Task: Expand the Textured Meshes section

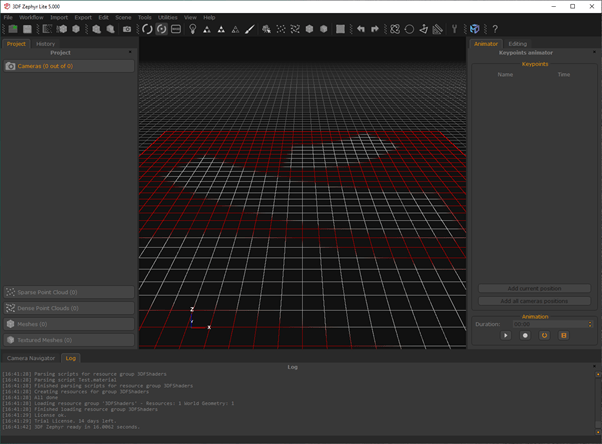Action: click(68, 340)
